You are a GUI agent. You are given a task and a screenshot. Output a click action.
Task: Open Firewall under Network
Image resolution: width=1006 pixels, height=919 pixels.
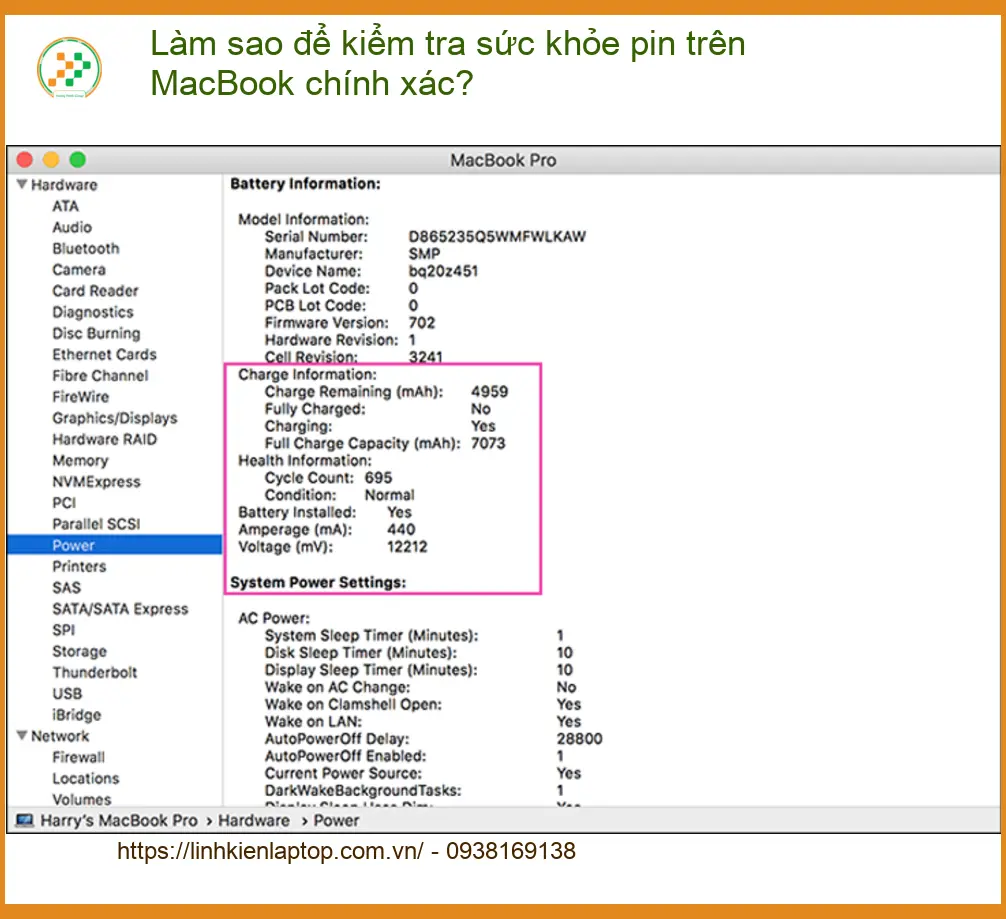coord(78,757)
